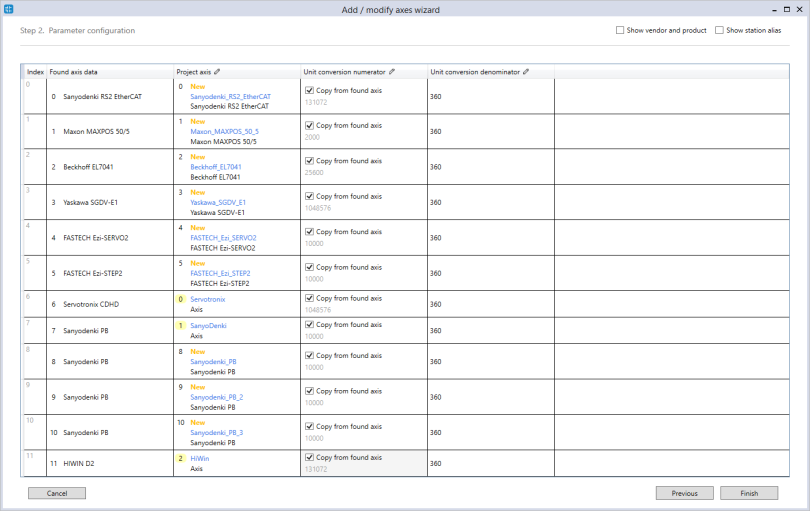Click the edit icon next to Unit conversion numerator
The width and height of the screenshot is (810, 511).
click(392, 72)
